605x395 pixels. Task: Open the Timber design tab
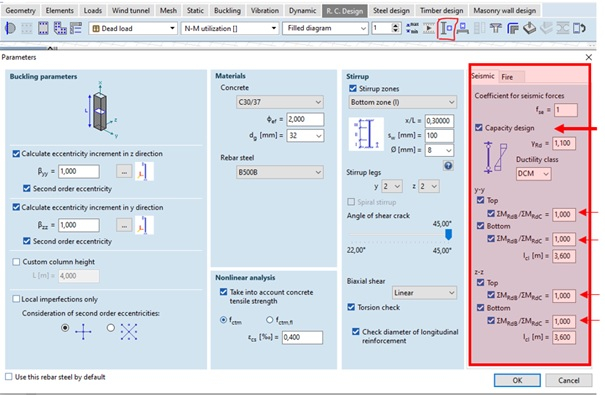pyautogui.click(x=441, y=11)
